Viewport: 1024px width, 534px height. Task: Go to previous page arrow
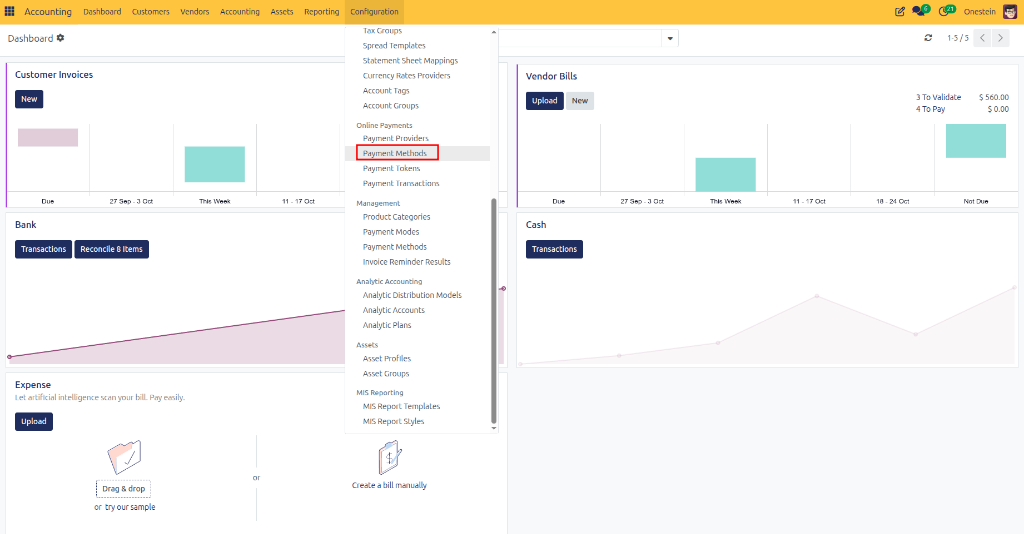[982, 38]
